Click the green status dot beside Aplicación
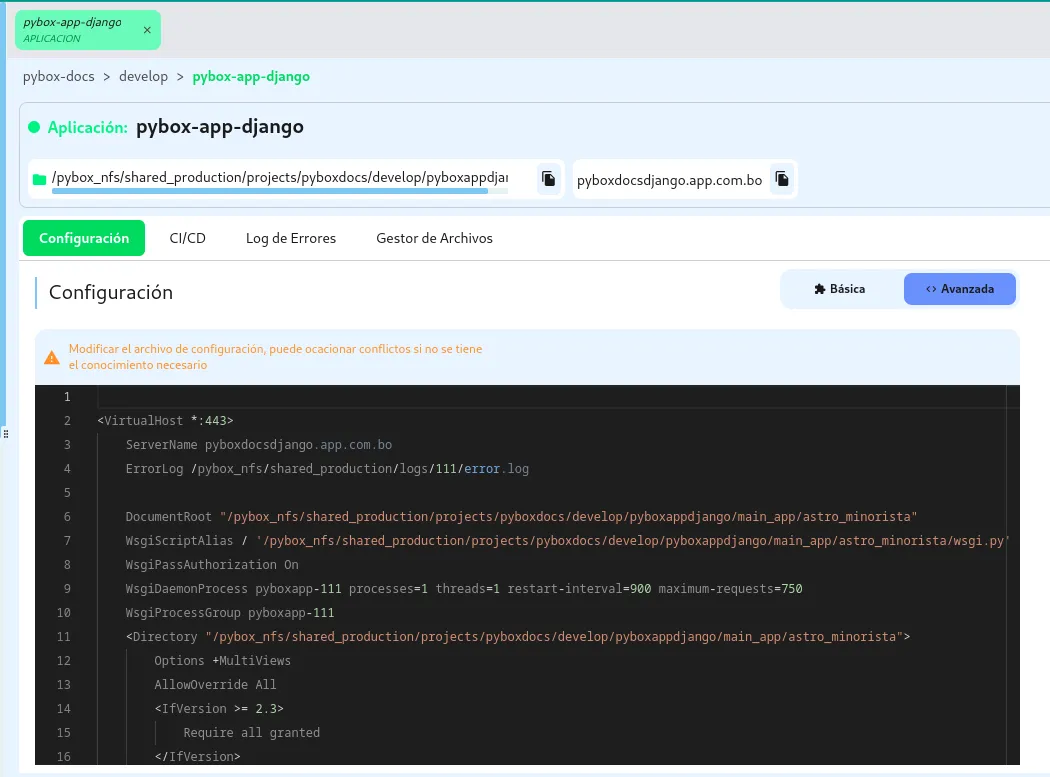 [x=34, y=127]
